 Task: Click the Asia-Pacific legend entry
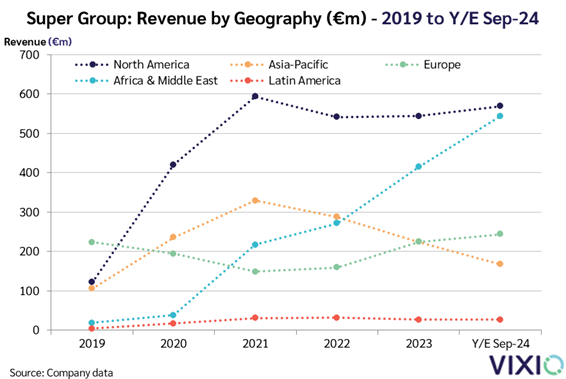pyautogui.click(x=279, y=65)
